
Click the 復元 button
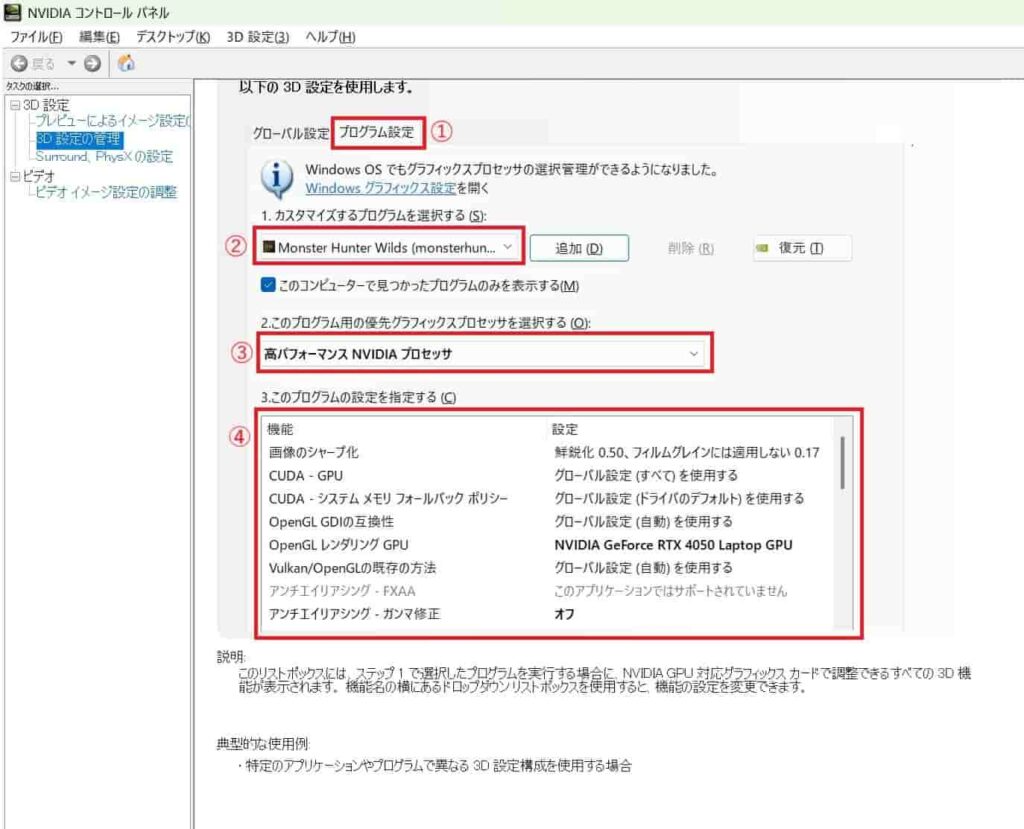click(802, 248)
